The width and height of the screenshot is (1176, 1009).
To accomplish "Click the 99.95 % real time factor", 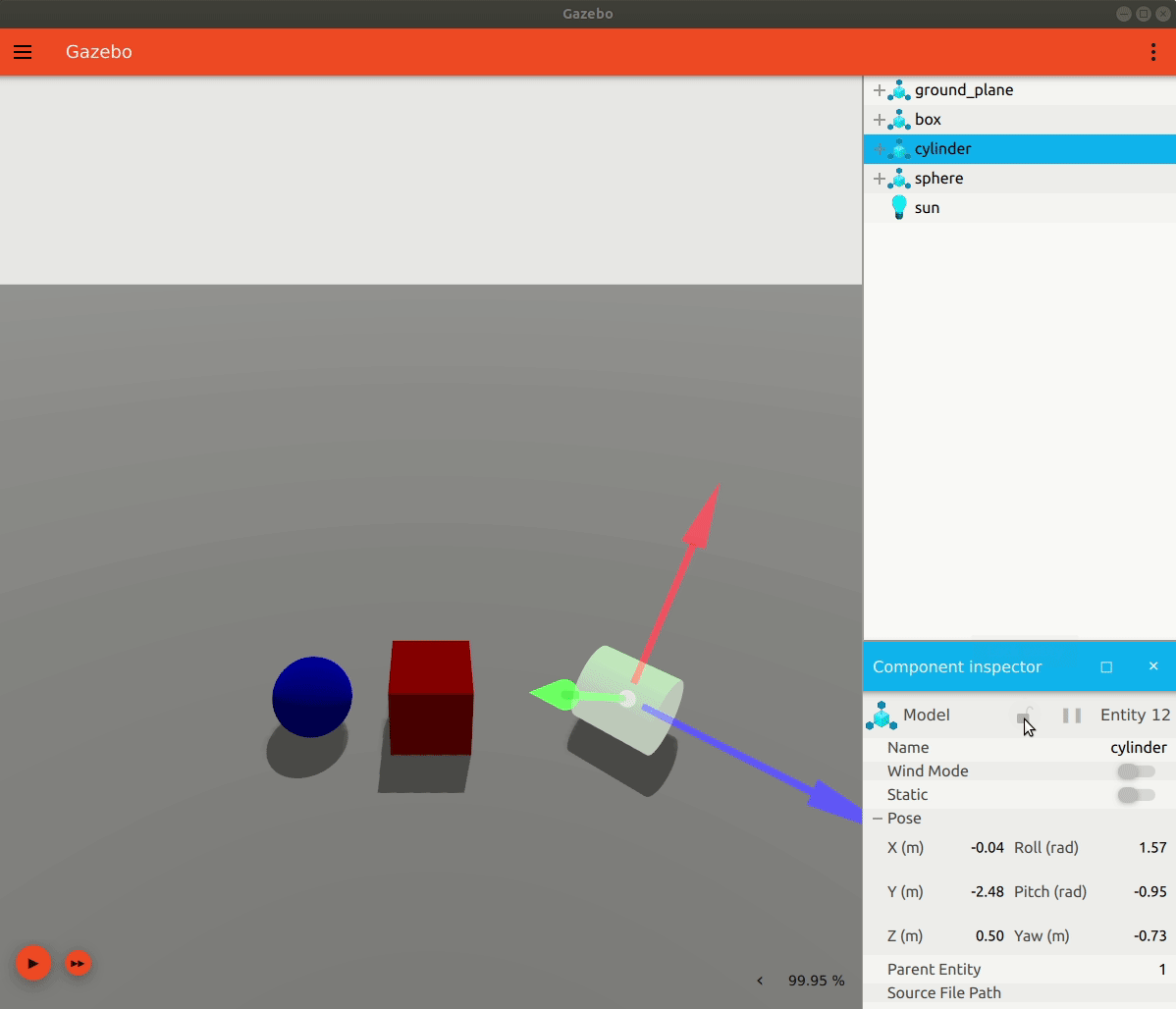I will [816, 981].
